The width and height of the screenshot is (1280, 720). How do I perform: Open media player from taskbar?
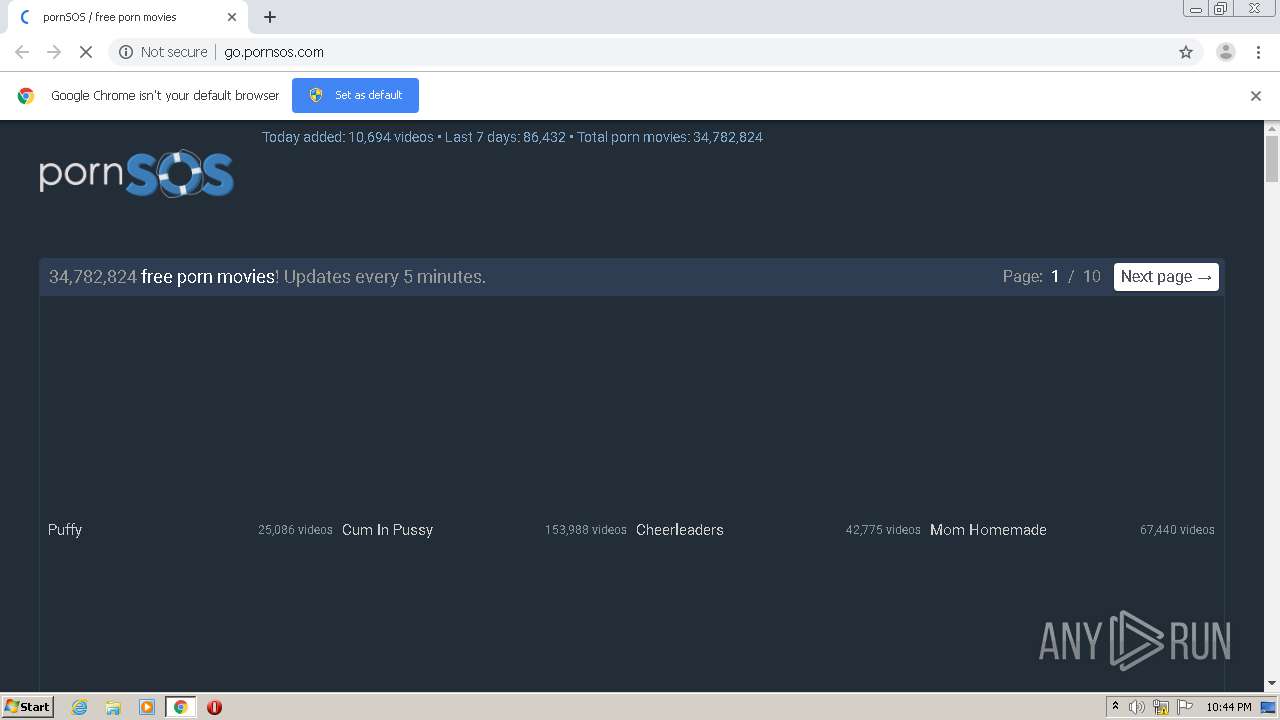pos(147,707)
